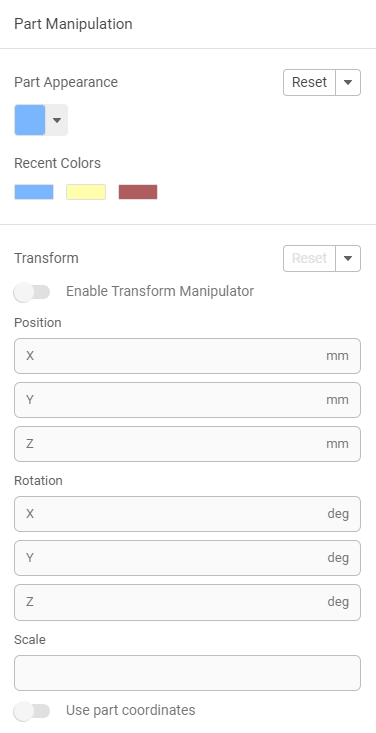Click the Rotation Y degrees field

(188, 558)
